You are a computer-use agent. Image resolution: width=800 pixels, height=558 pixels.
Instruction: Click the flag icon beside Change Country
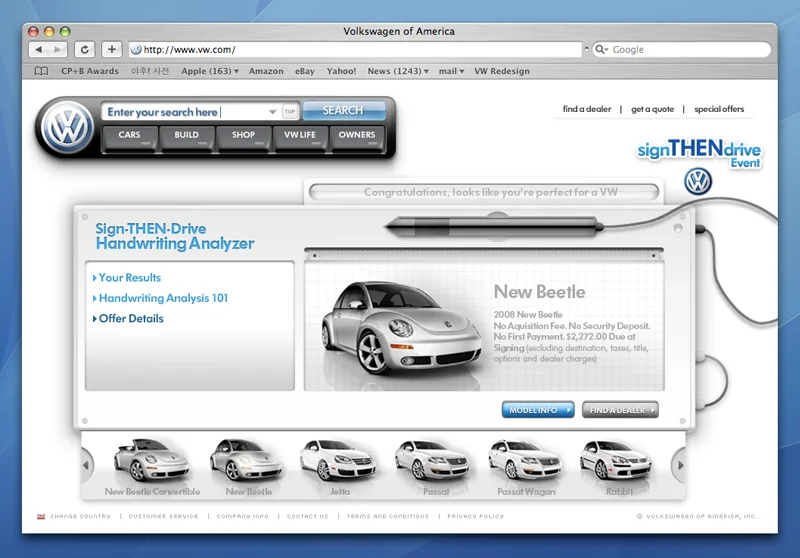(x=41, y=516)
